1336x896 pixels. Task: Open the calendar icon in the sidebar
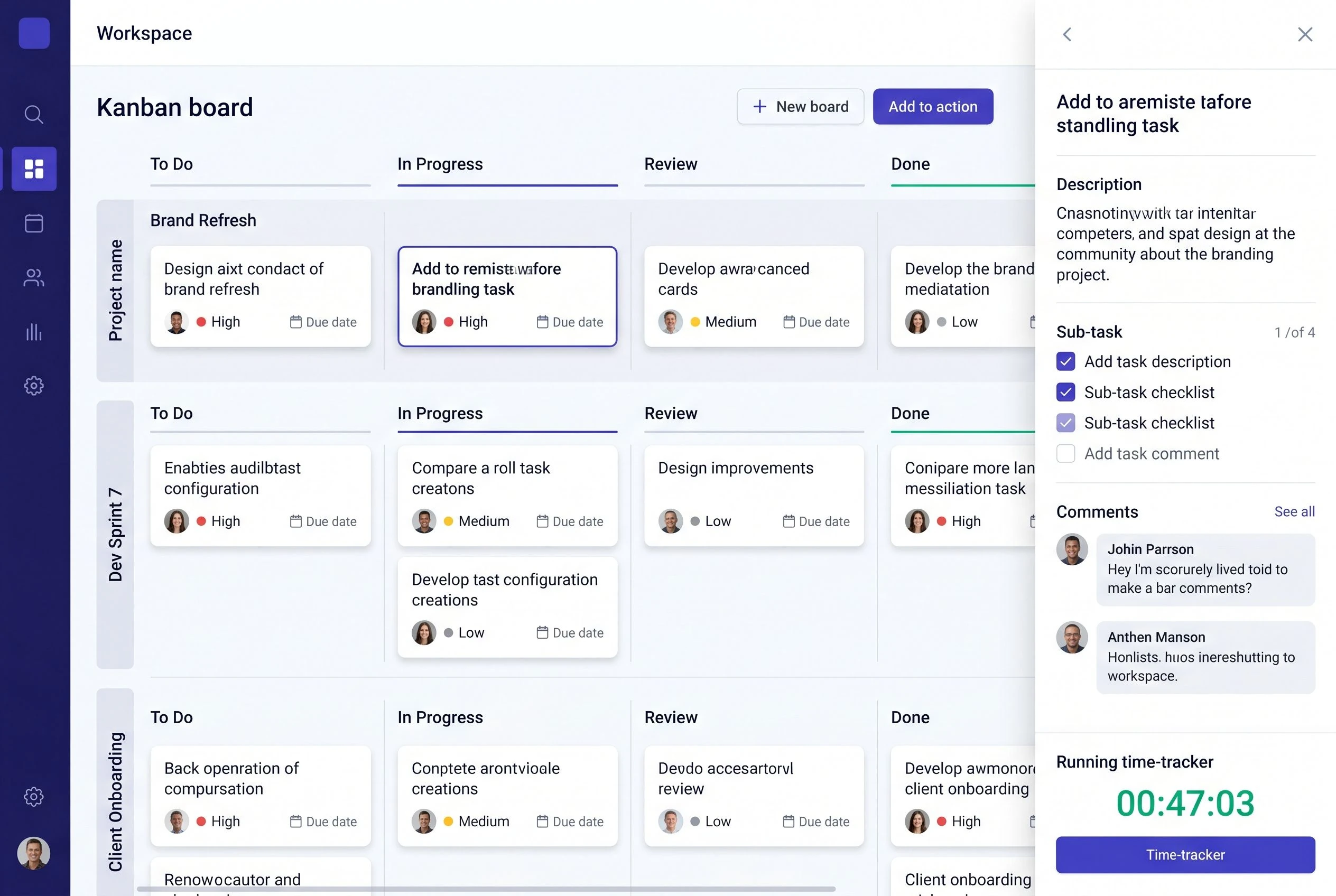point(34,223)
